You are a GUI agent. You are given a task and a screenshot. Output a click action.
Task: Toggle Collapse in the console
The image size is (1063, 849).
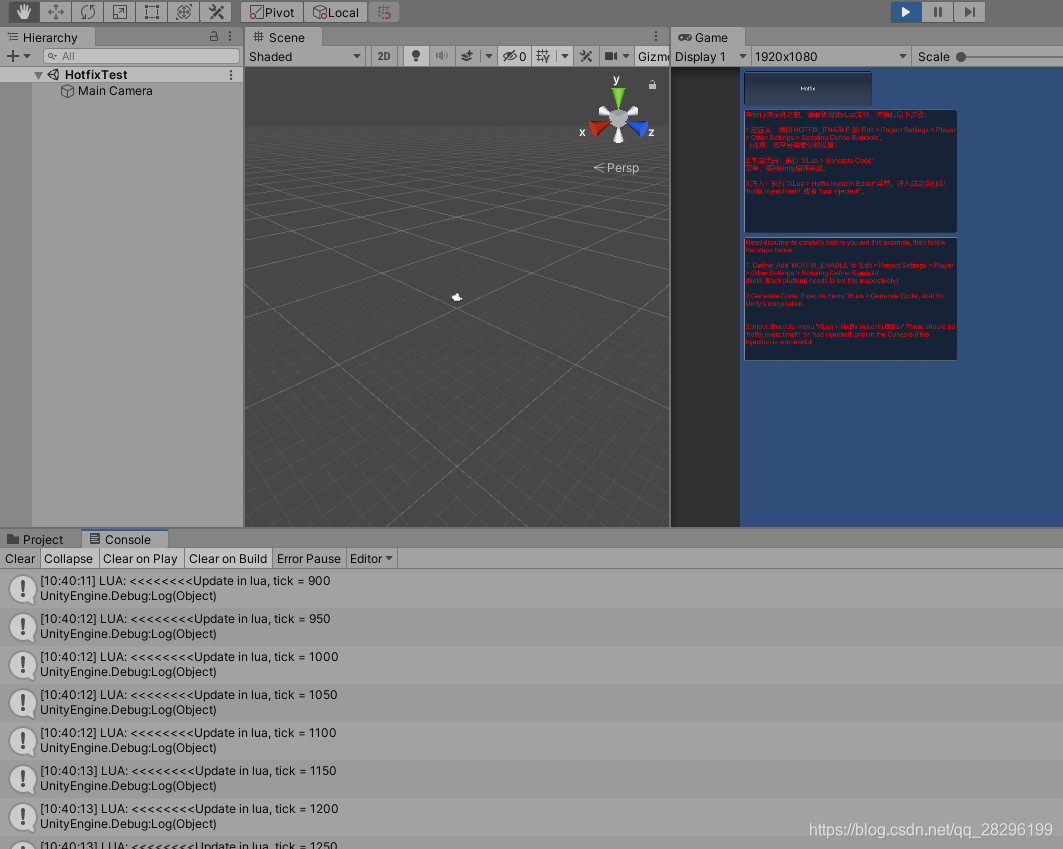[x=68, y=559]
